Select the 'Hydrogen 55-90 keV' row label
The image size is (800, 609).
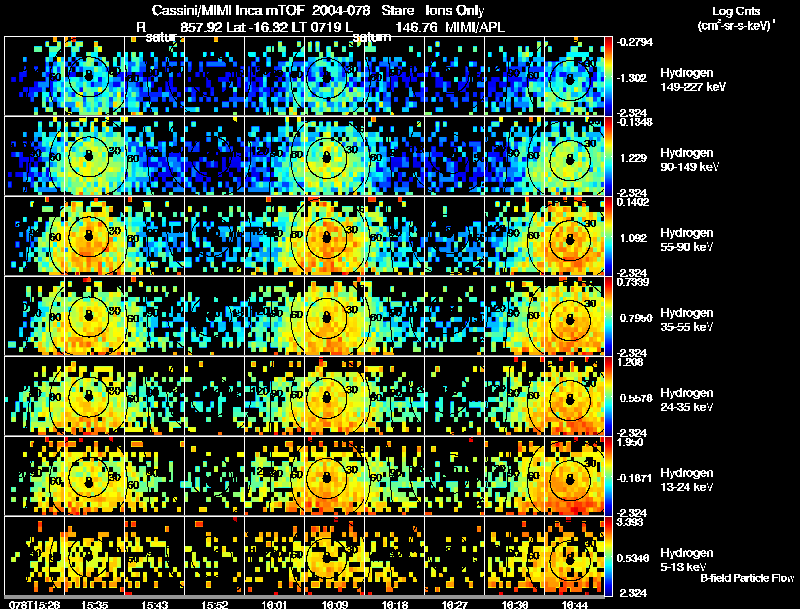pyautogui.click(x=687, y=240)
